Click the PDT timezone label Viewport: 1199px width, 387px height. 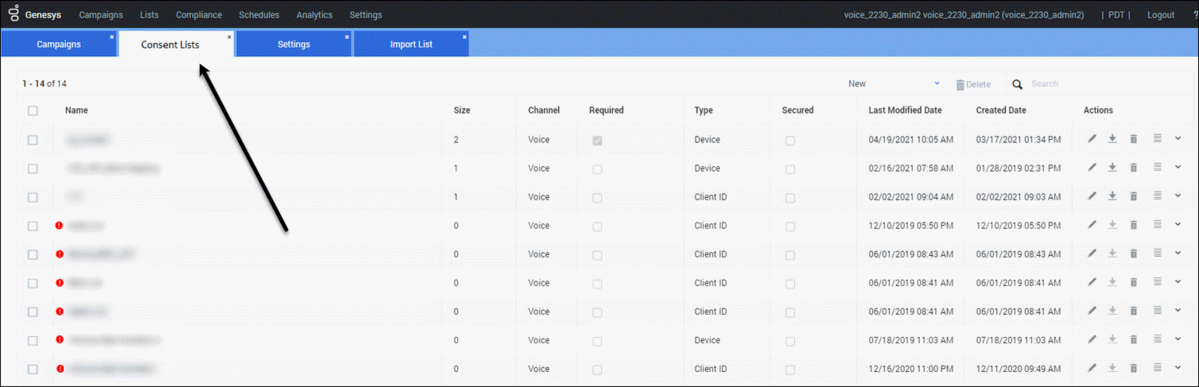pyautogui.click(x=1116, y=15)
